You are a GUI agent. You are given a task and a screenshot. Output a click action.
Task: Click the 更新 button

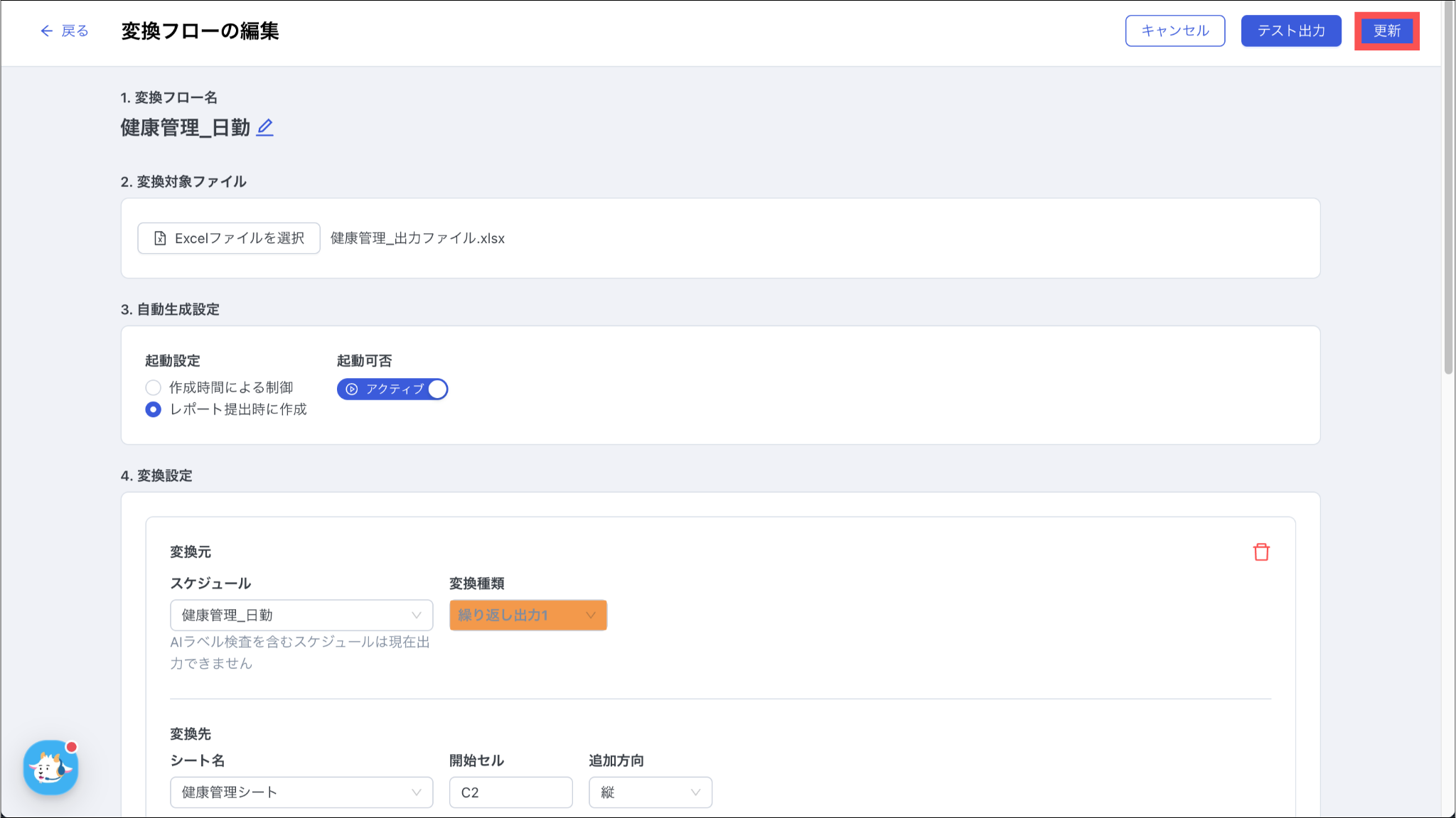coord(1386,31)
